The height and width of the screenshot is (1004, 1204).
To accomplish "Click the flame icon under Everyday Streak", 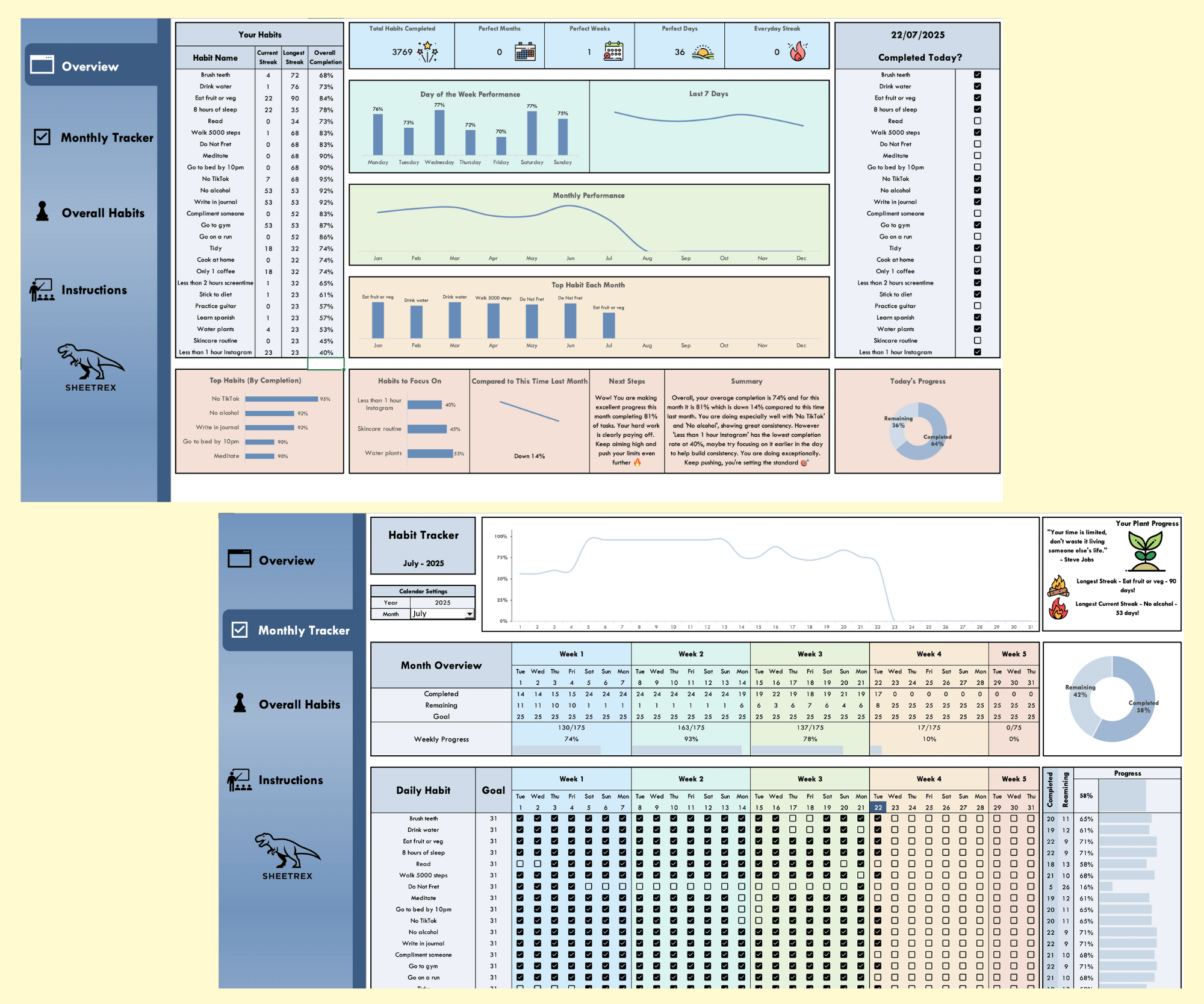I will [798, 52].
